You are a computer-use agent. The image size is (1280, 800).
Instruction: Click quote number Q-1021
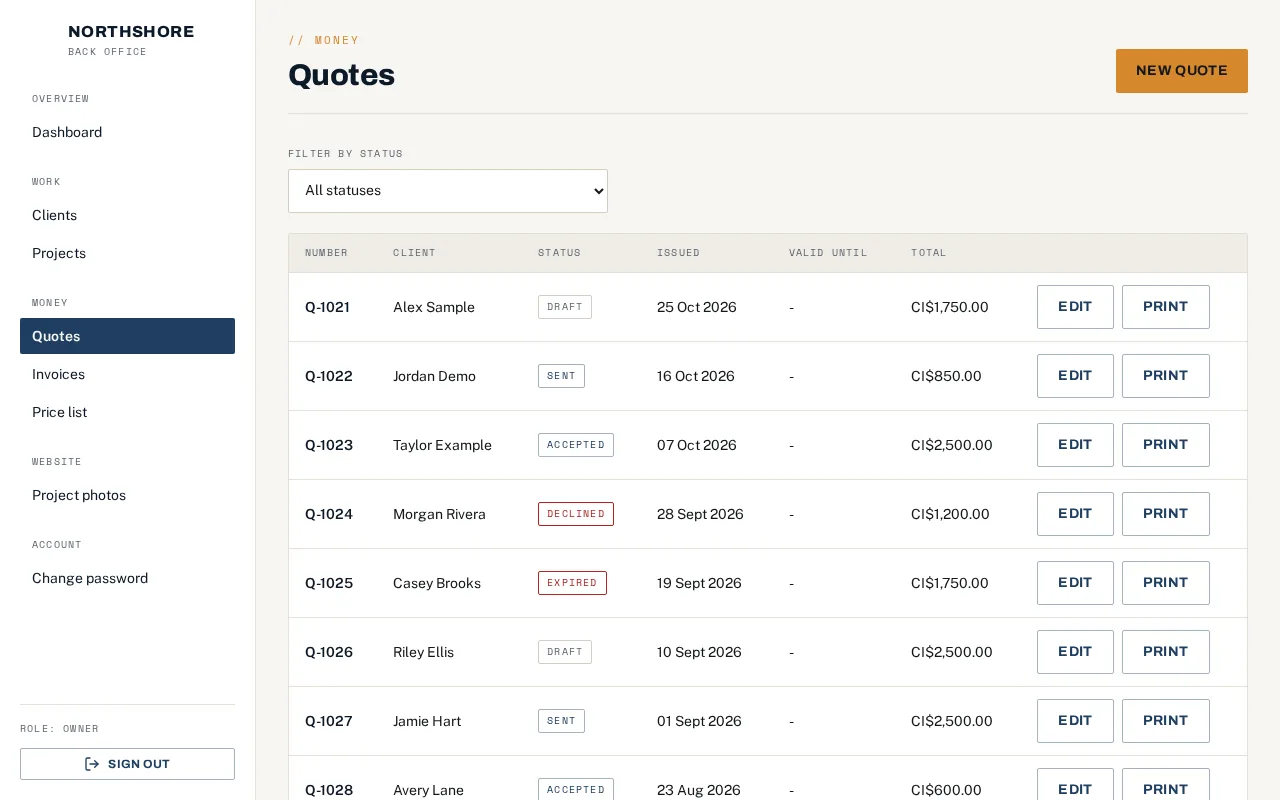point(327,307)
